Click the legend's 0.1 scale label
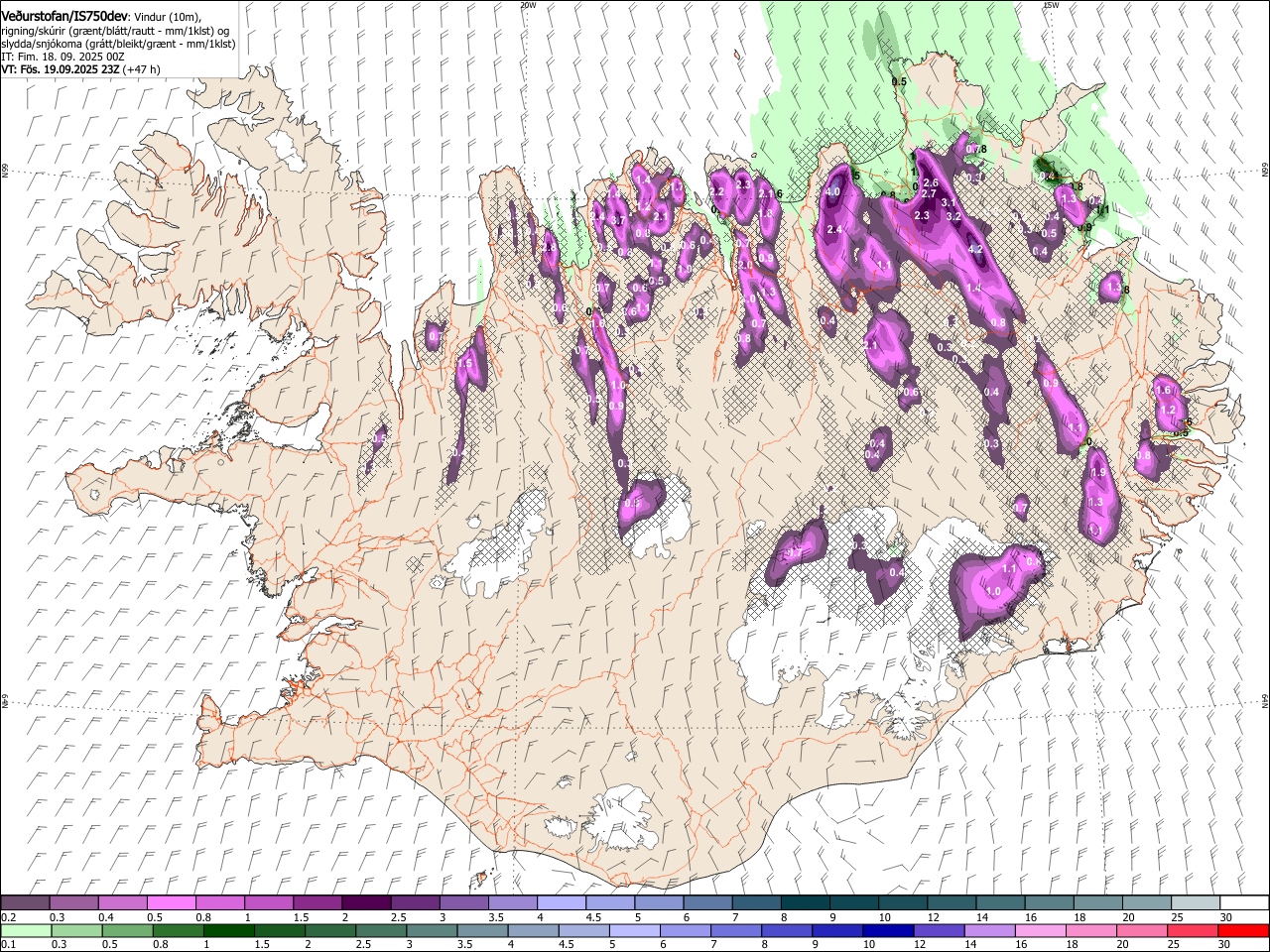 (7, 944)
